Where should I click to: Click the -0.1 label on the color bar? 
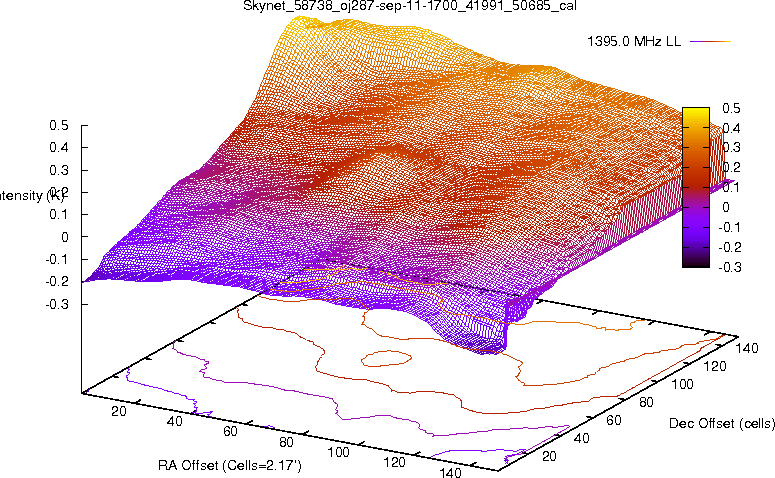pos(729,227)
